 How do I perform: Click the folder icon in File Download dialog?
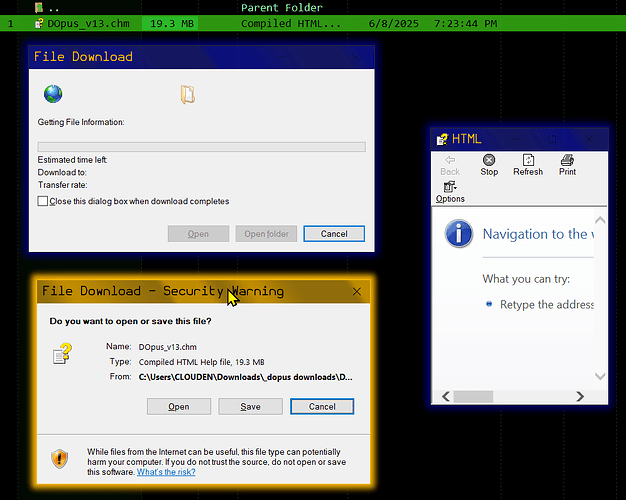pos(187,94)
